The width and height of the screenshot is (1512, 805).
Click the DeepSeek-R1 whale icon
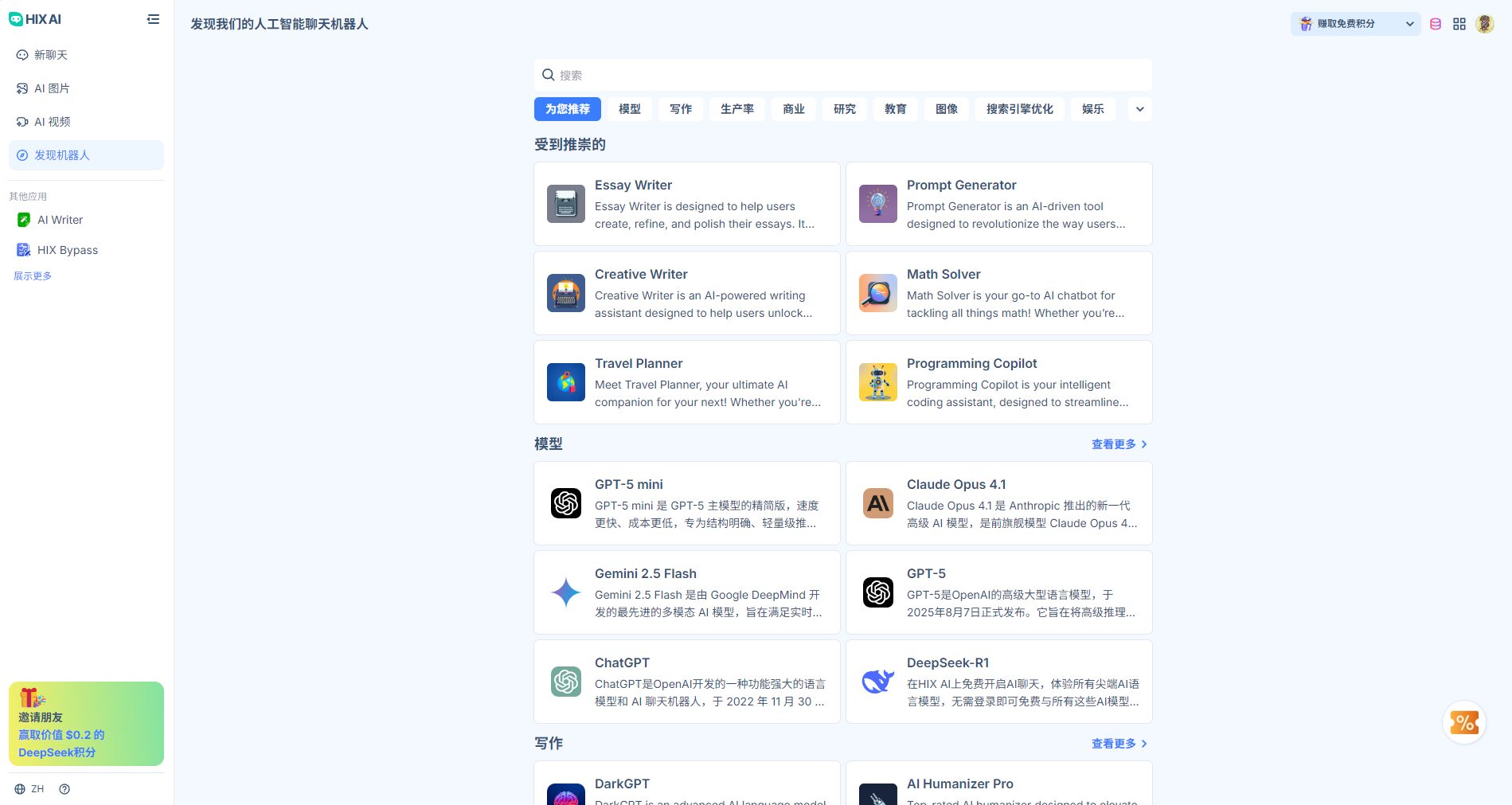coord(878,682)
